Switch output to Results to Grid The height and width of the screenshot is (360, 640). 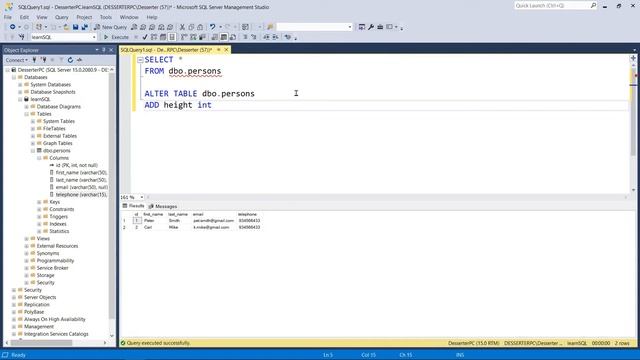click(224, 37)
